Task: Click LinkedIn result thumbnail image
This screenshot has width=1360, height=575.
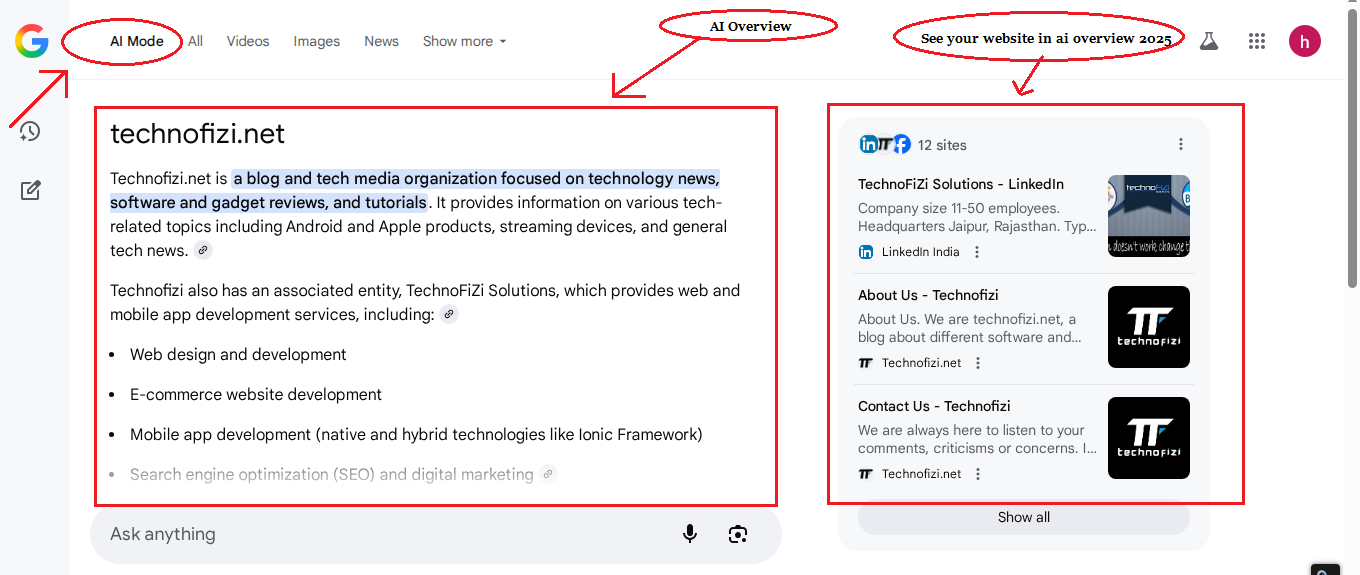Action: pos(1149,216)
